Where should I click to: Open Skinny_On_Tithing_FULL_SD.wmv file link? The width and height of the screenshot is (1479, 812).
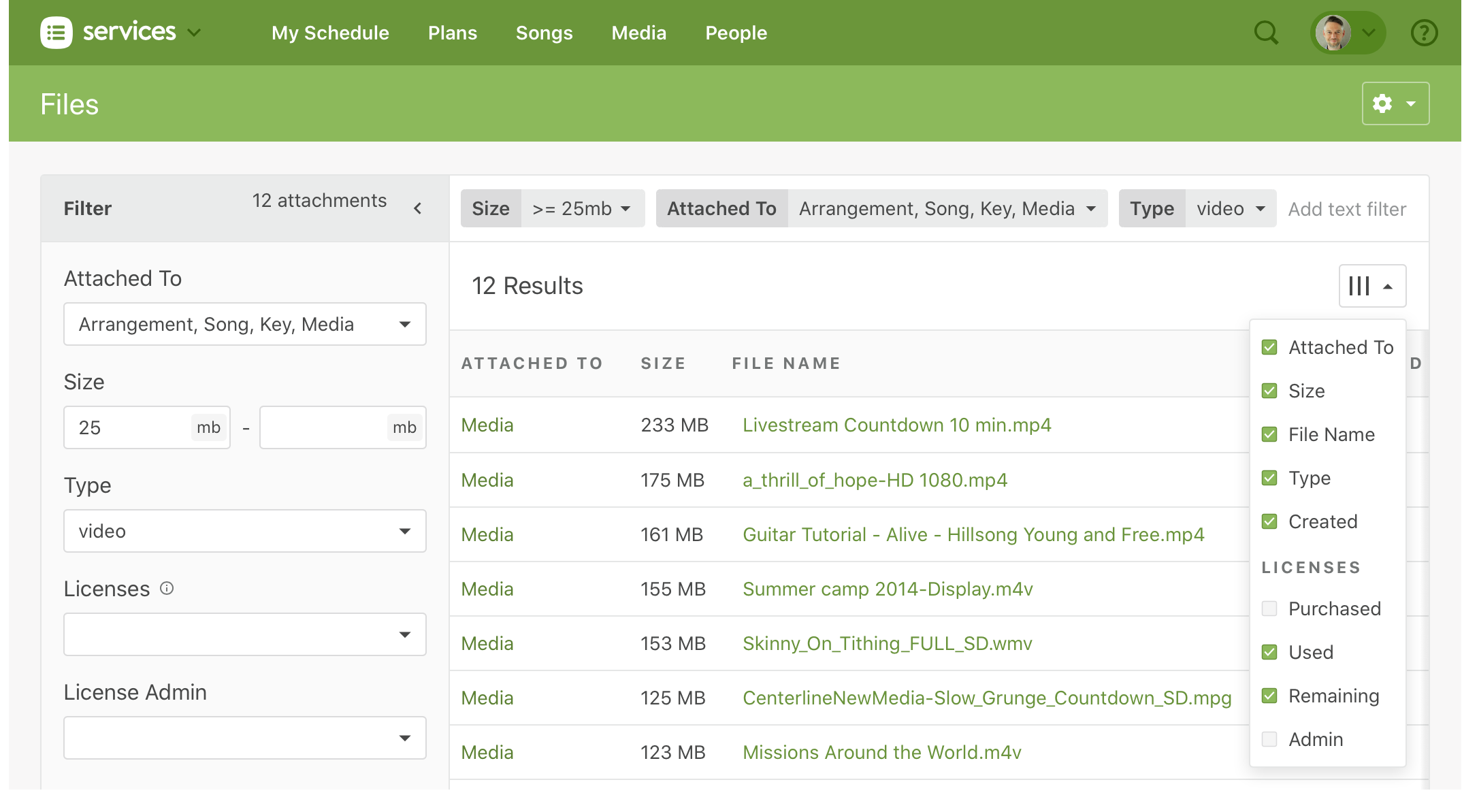click(x=887, y=643)
